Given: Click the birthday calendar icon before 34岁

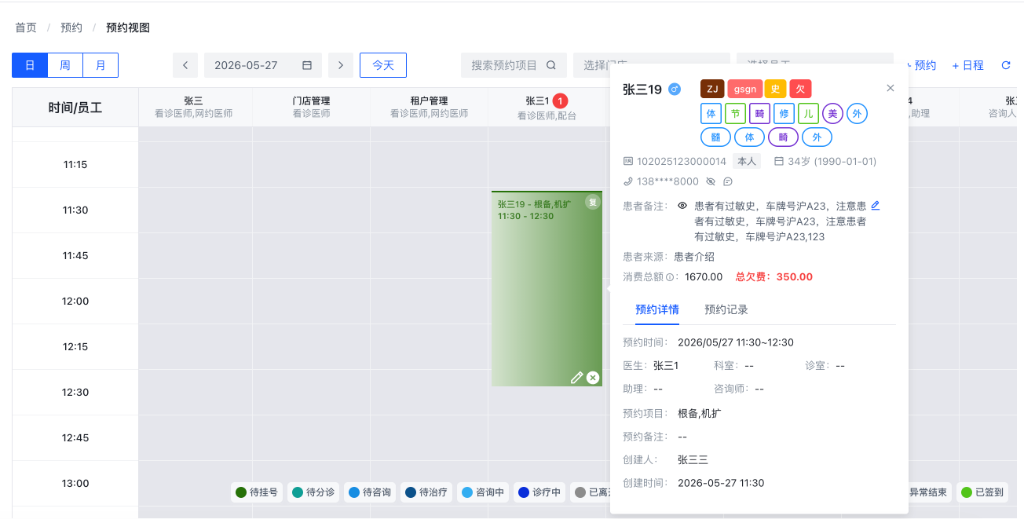Looking at the screenshot, I should click(778, 161).
